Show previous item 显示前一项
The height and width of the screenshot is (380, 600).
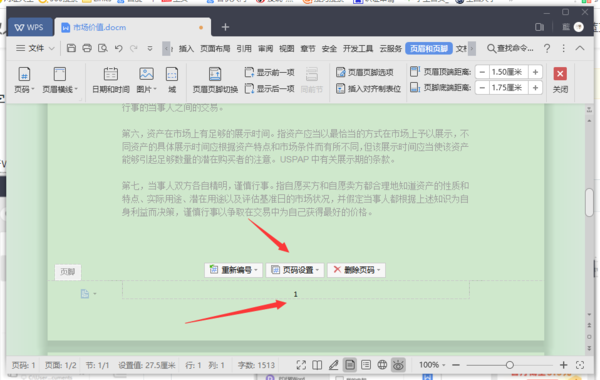click(x=269, y=72)
